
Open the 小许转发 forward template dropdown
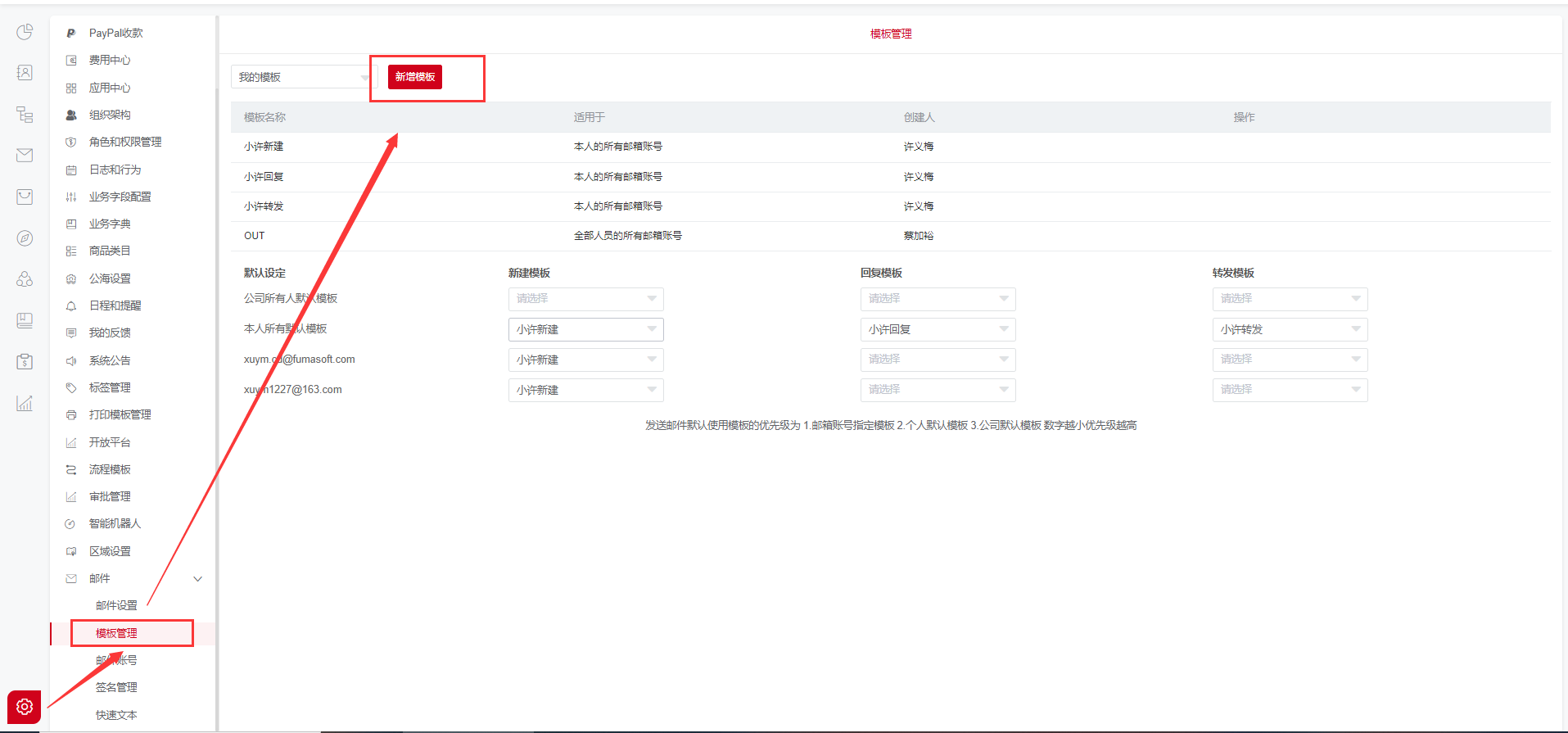tap(1290, 329)
